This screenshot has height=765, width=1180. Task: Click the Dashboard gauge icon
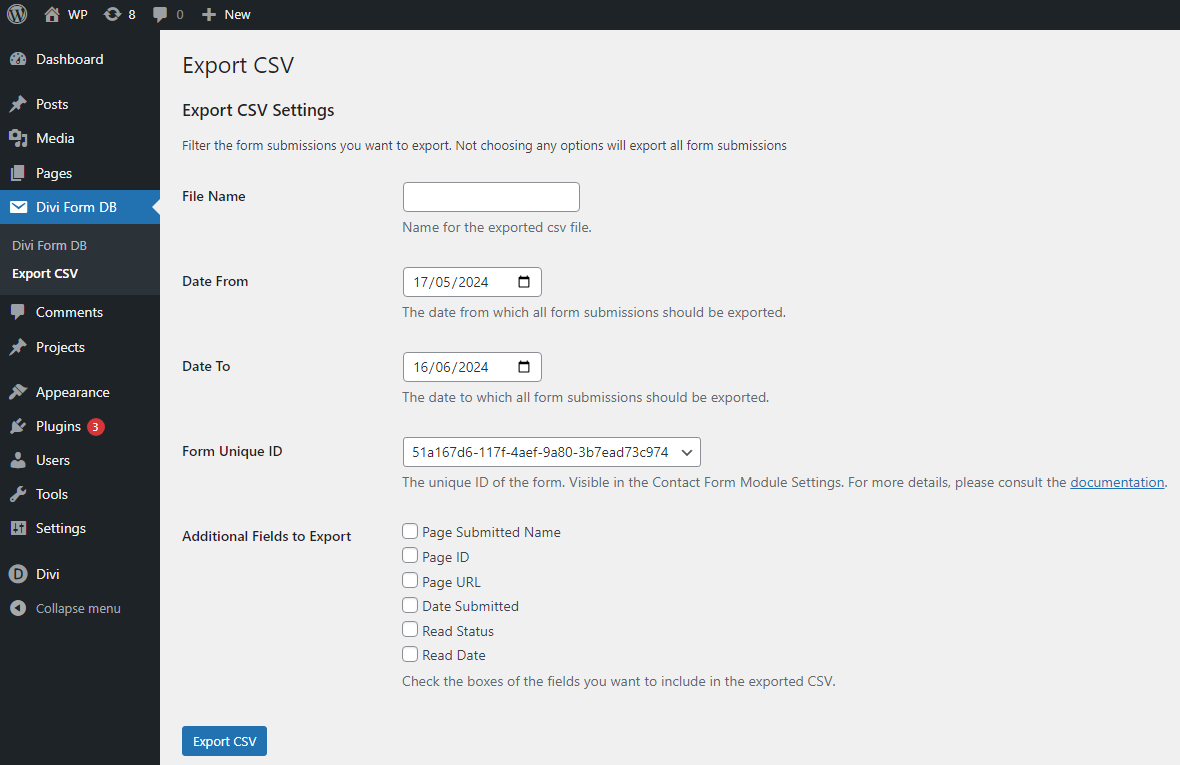18,59
